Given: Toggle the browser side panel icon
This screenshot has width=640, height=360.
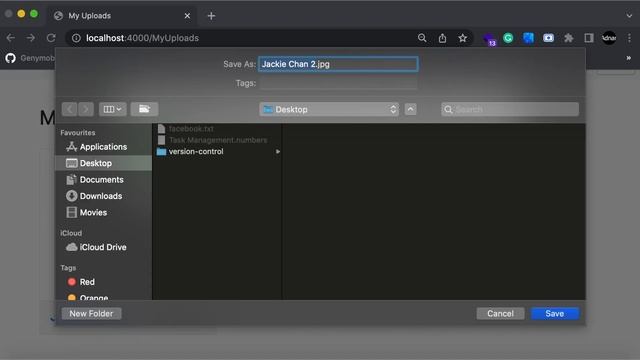Looking at the screenshot, I should point(589,38).
